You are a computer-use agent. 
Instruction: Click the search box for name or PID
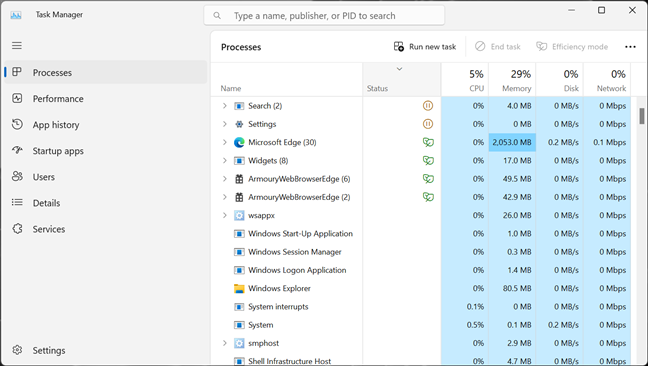pos(324,16)
